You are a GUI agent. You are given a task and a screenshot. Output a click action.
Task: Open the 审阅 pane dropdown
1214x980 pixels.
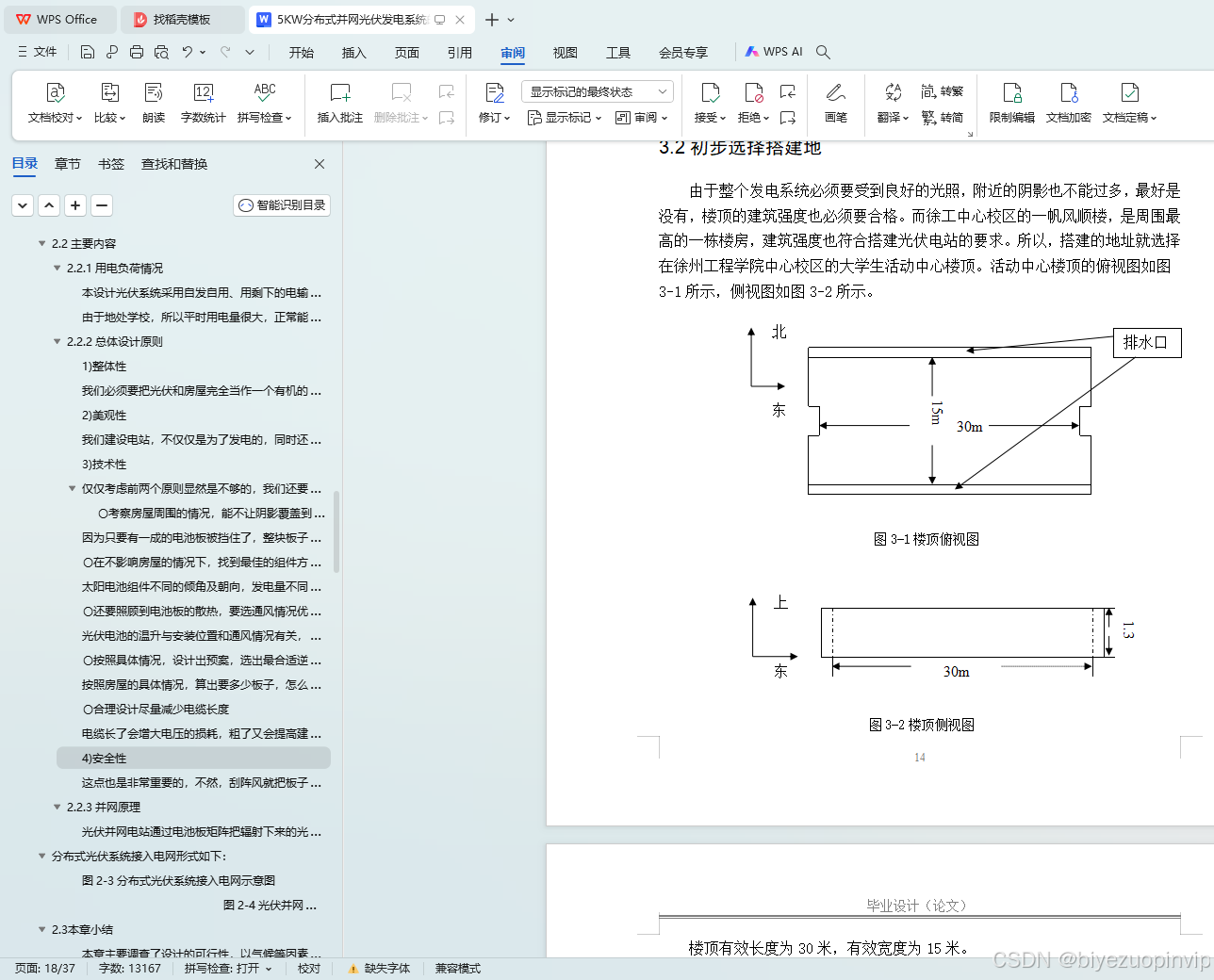642,118
